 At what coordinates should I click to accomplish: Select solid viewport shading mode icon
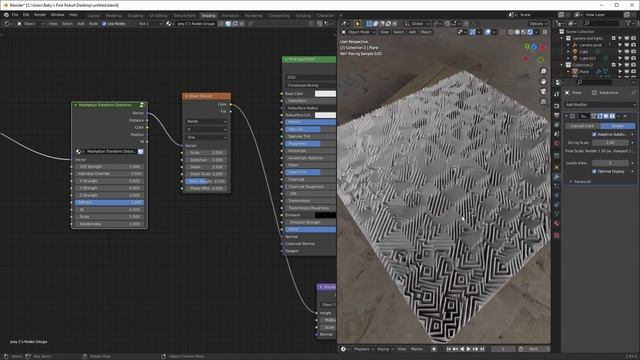point(517,32)
